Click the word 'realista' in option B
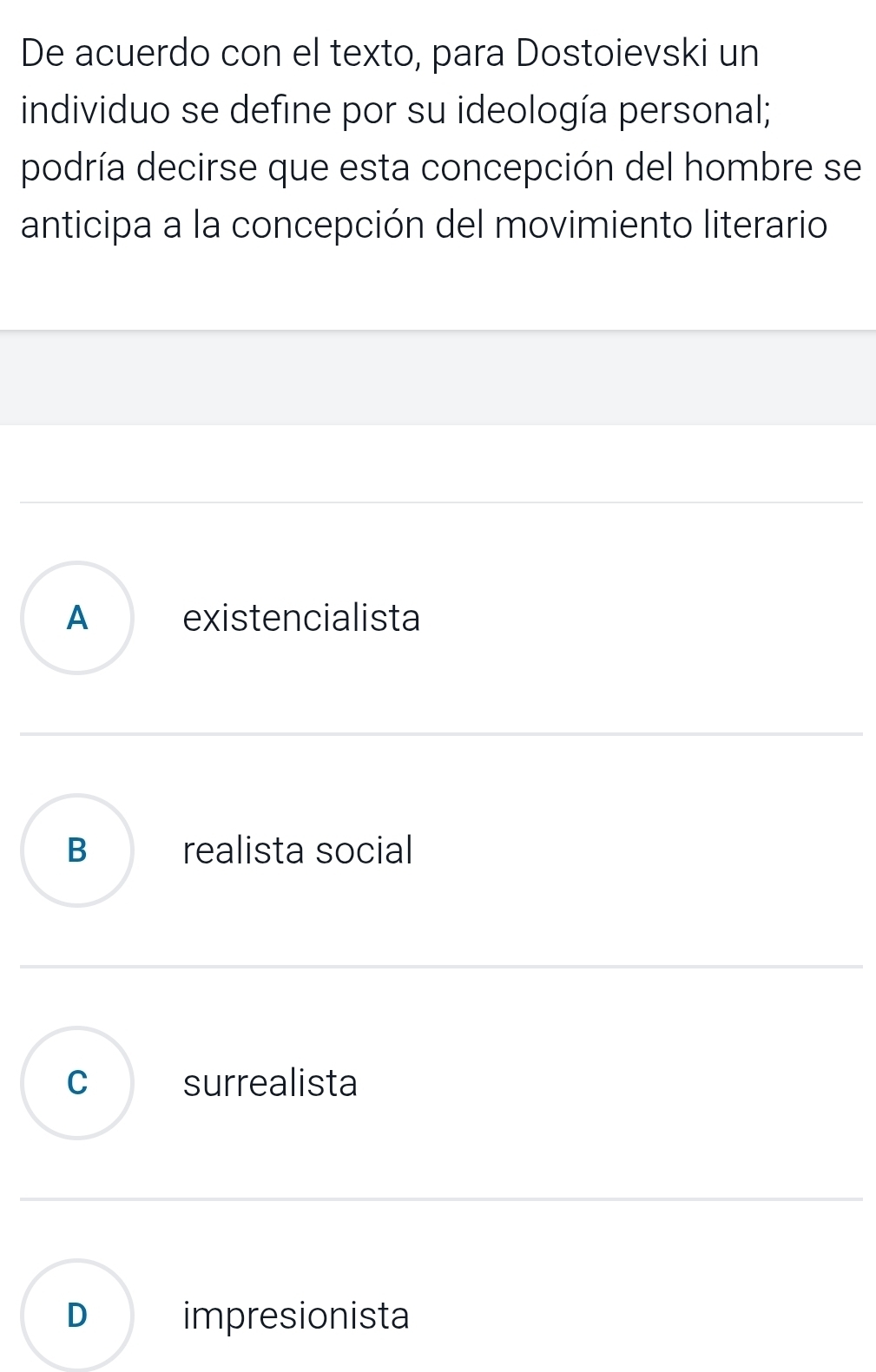876x1372 pixels. click(244, 850)
